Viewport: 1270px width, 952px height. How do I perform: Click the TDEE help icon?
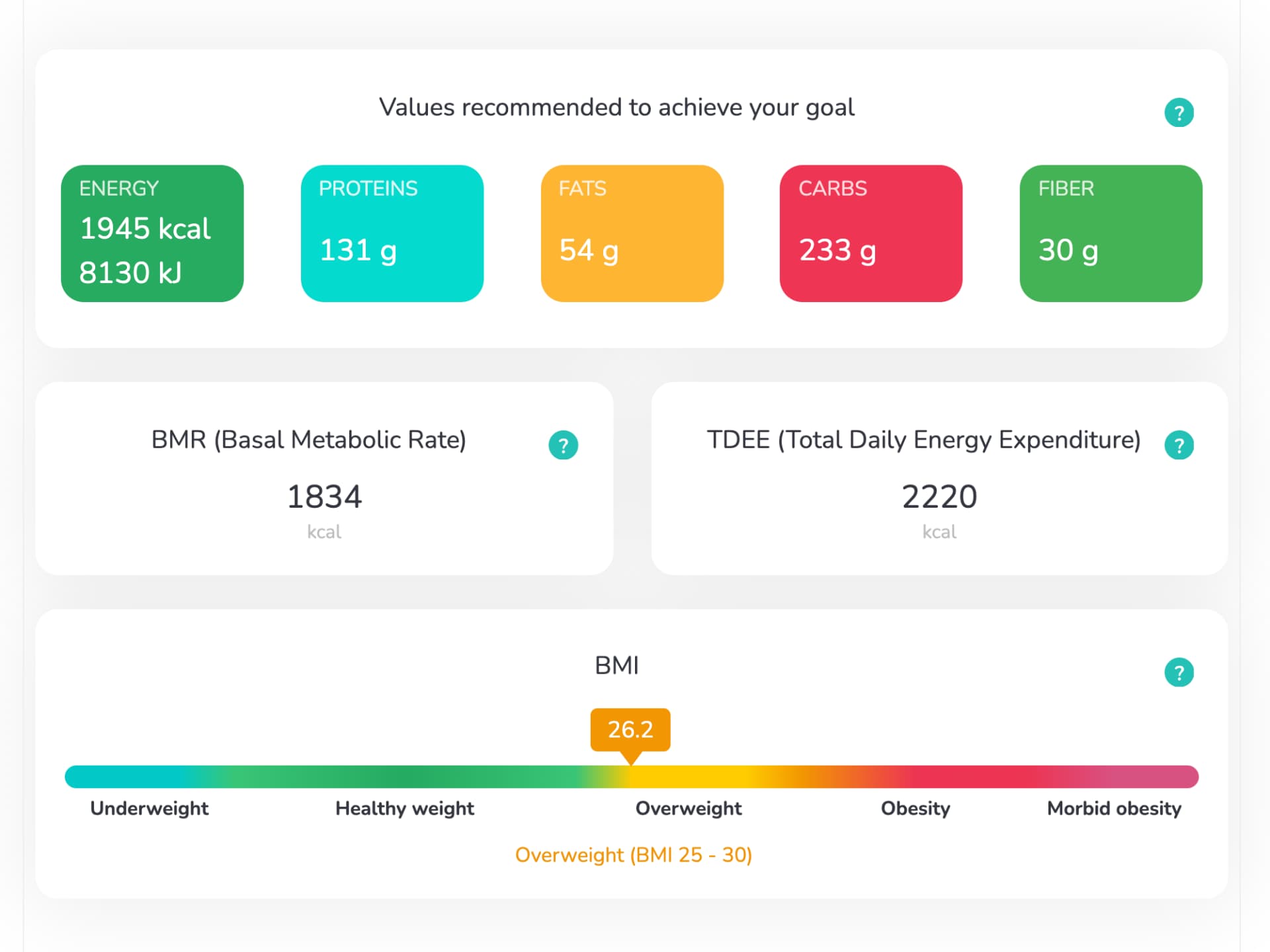(1180, 446)
